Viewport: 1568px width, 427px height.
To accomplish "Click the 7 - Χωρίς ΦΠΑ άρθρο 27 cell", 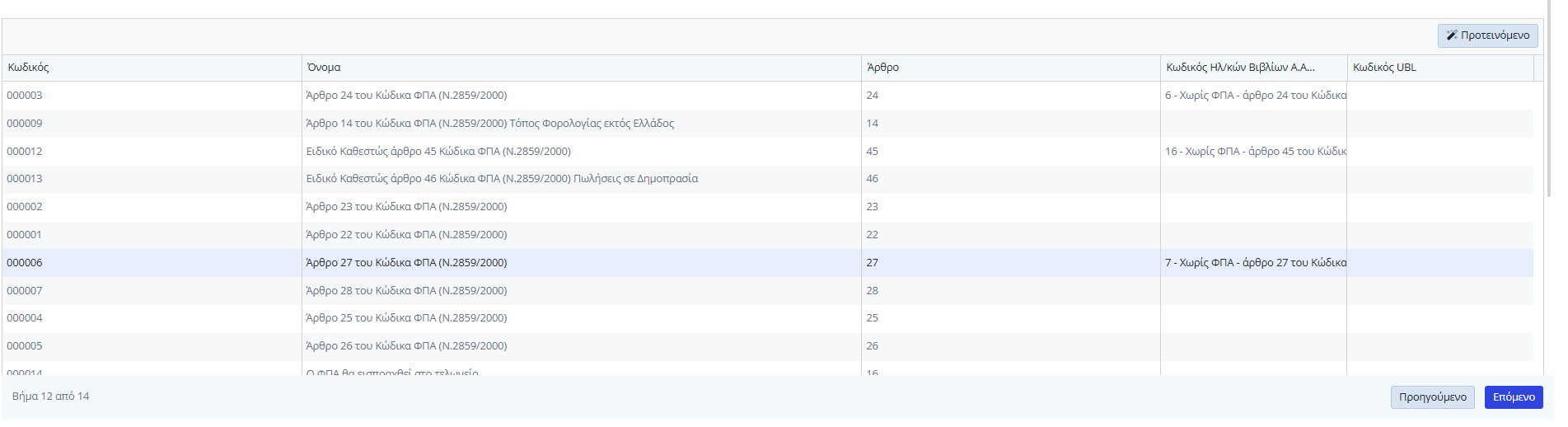I will (x=1254, y=263).
